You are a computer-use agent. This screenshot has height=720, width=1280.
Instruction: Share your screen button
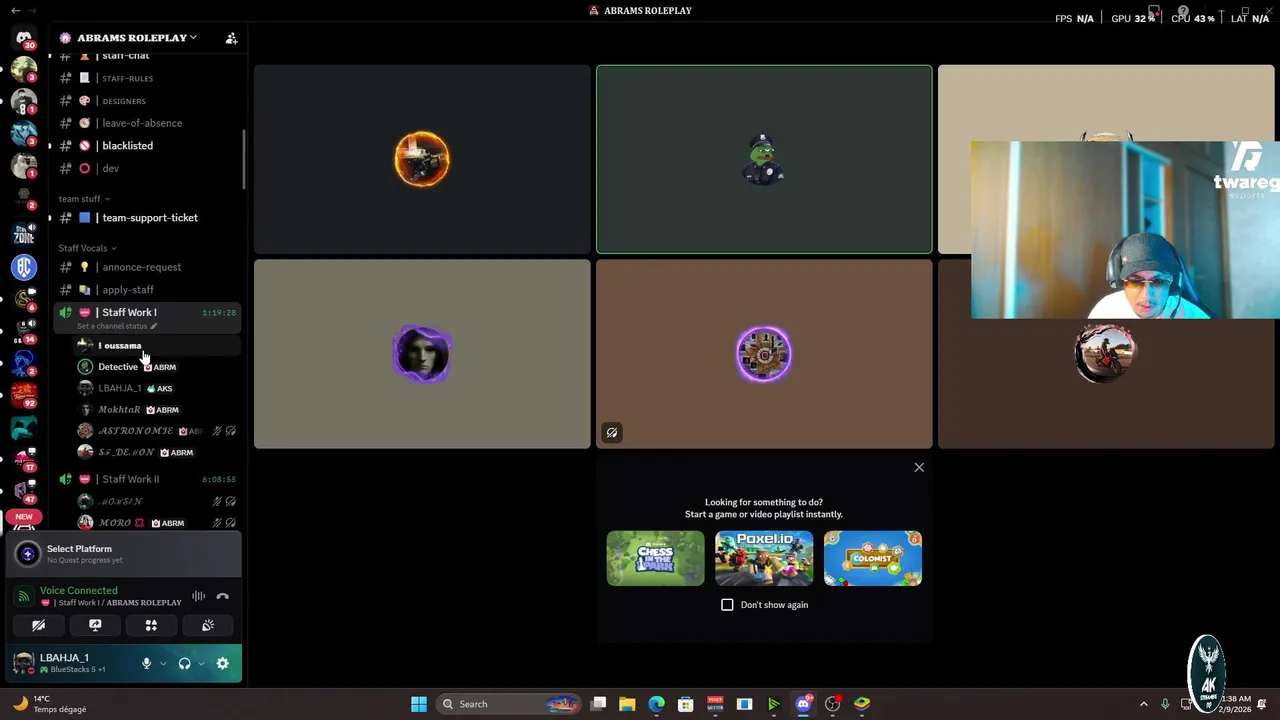tap(95, 625)
